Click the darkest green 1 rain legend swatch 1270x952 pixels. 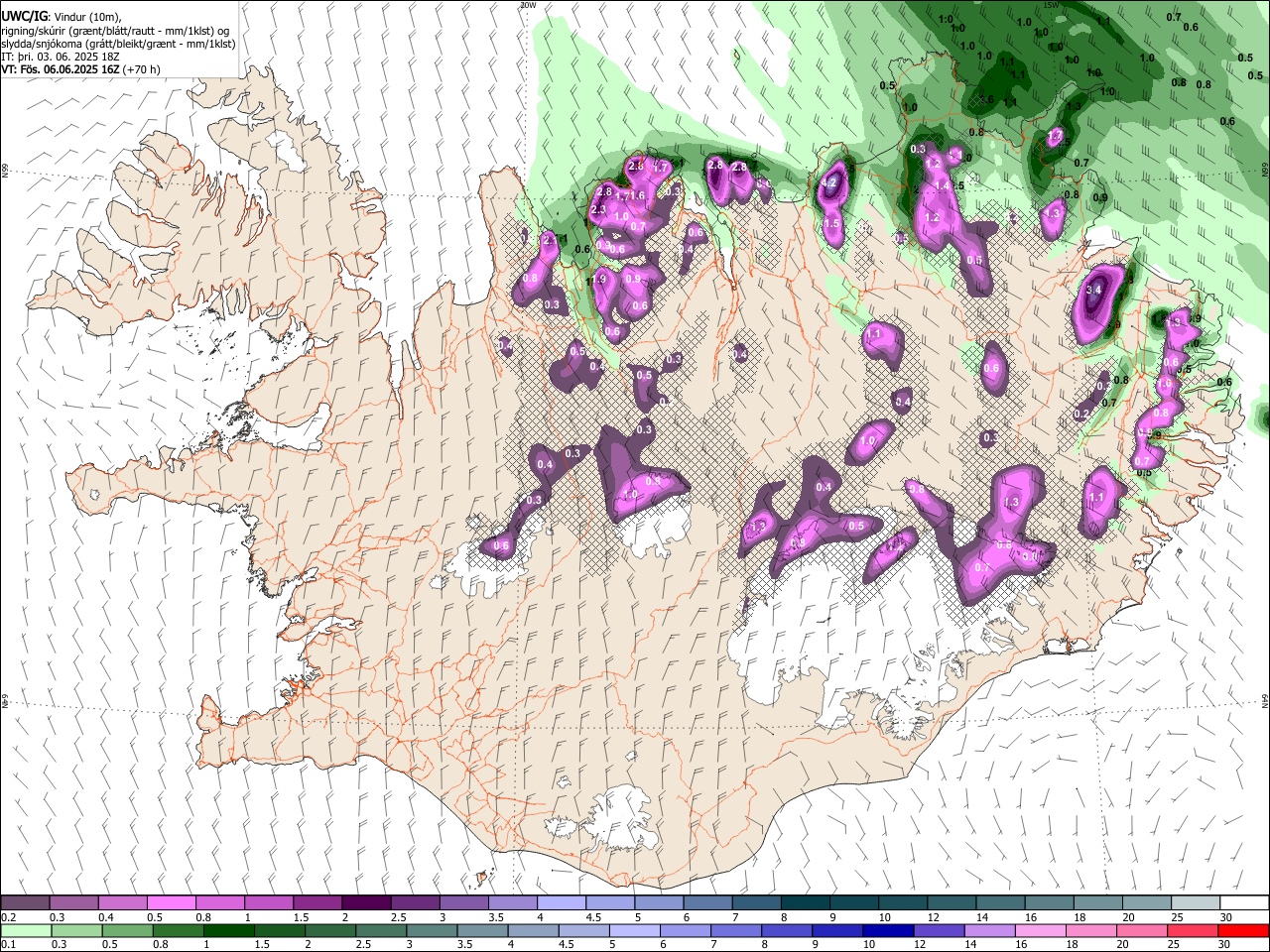pyautogui.click(x=228, y=931)
